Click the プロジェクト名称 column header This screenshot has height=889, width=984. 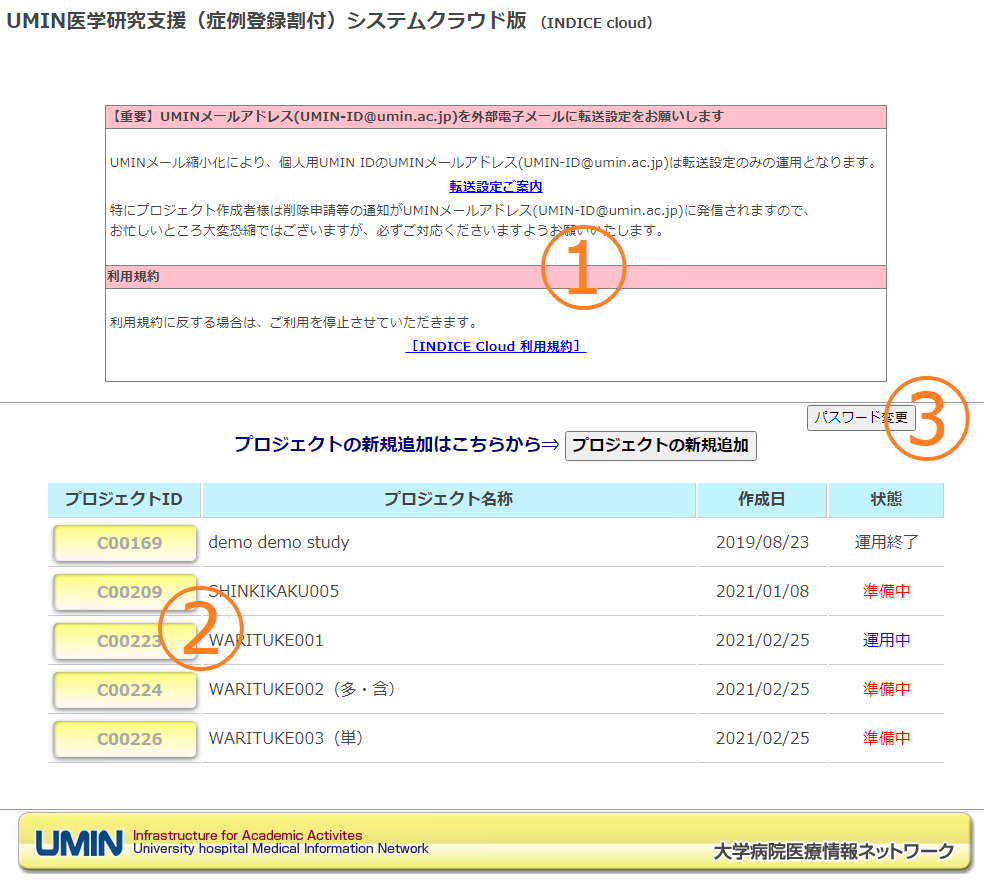click(449, 499)
